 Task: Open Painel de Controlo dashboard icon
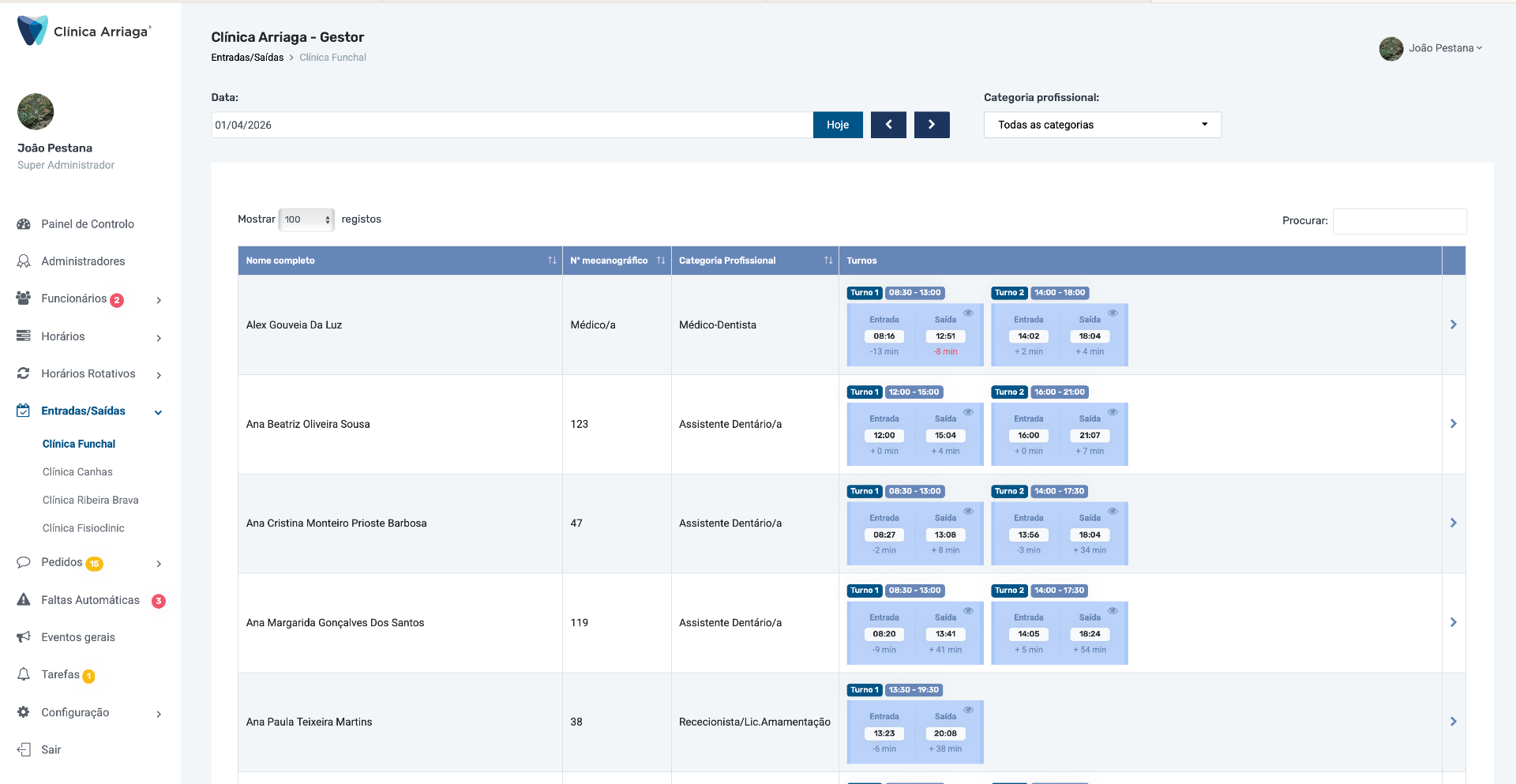24,224
